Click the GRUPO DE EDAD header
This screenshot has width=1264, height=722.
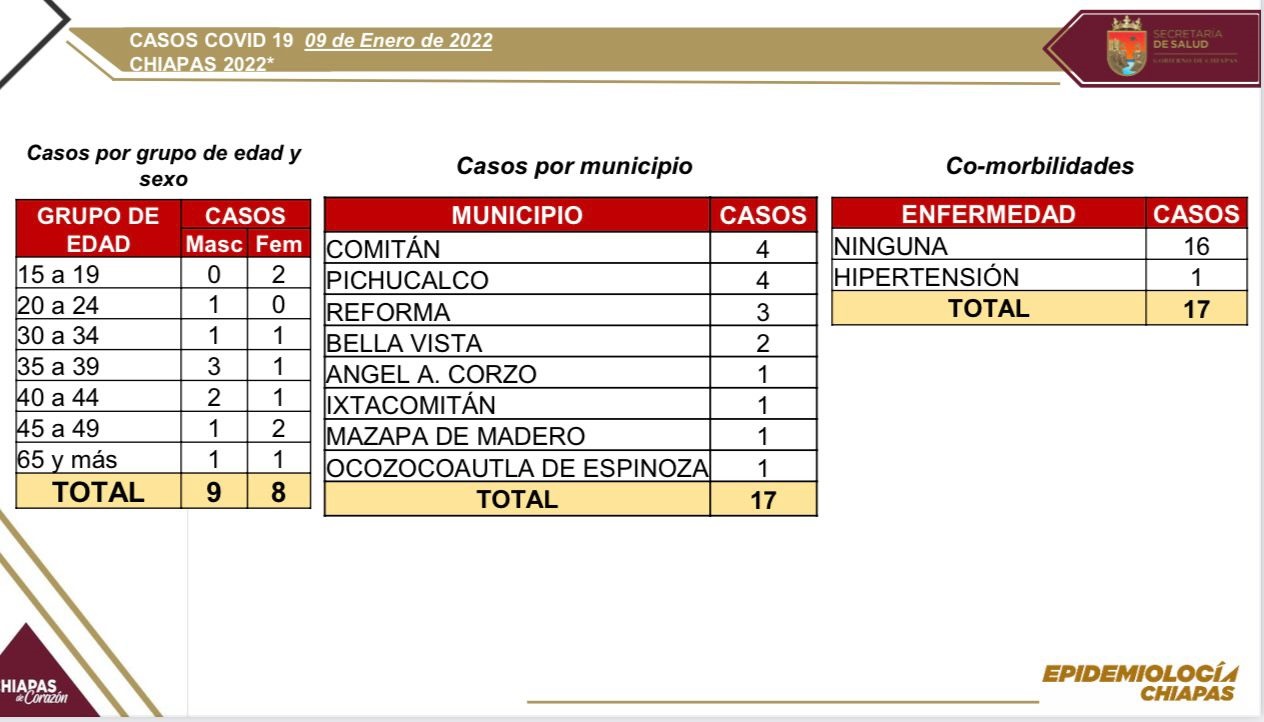coord(98,229)
